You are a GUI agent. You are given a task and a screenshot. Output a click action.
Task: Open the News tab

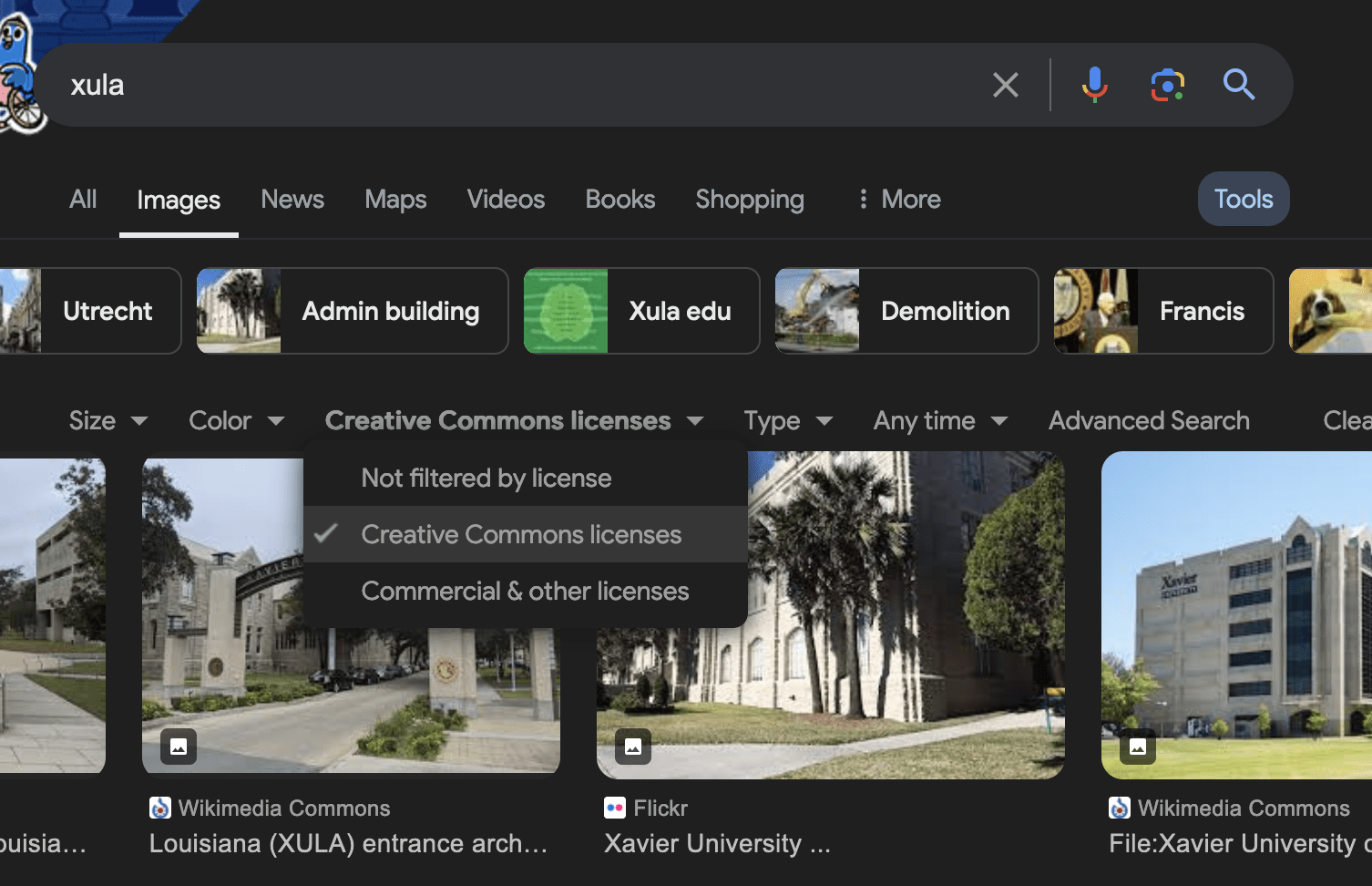[x=292, y=199]
